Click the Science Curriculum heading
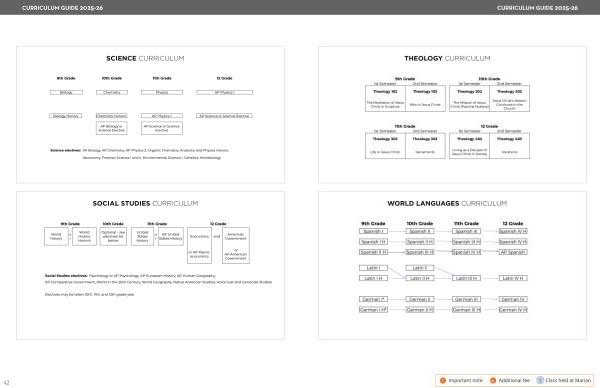This screenshot has height=388, width=600. (x=145, y=58)
